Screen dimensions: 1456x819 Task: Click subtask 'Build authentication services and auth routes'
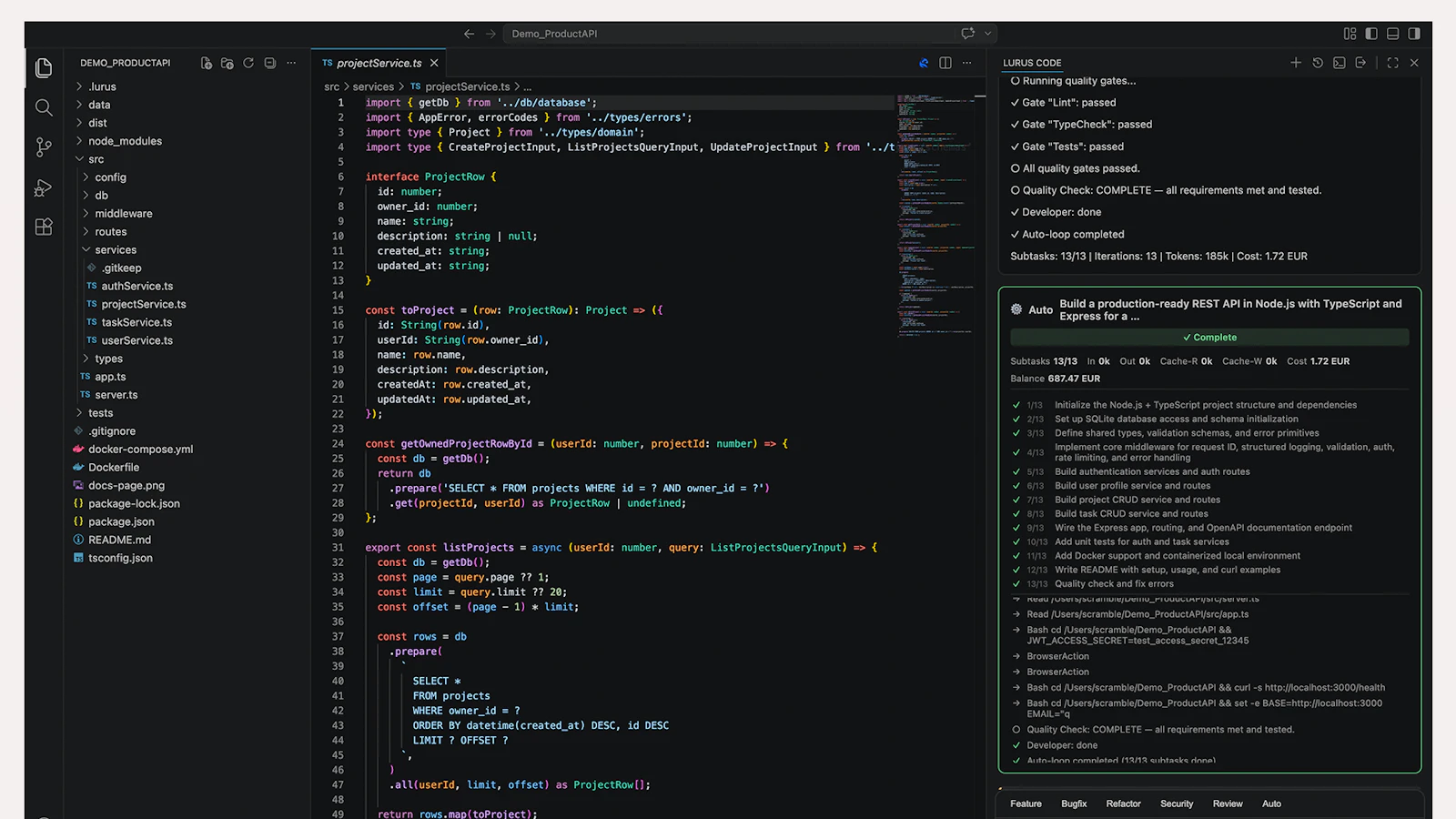(1152, 471)
